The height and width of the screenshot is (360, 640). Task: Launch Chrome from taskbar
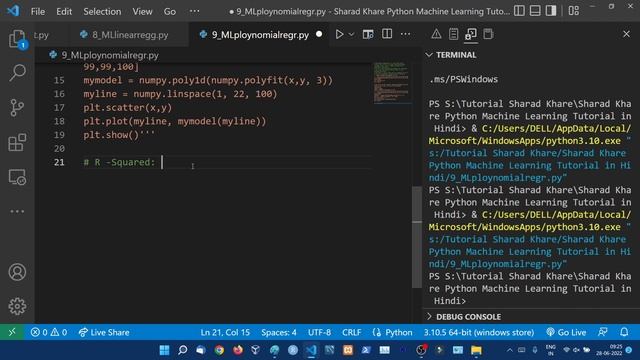point(219,350)
